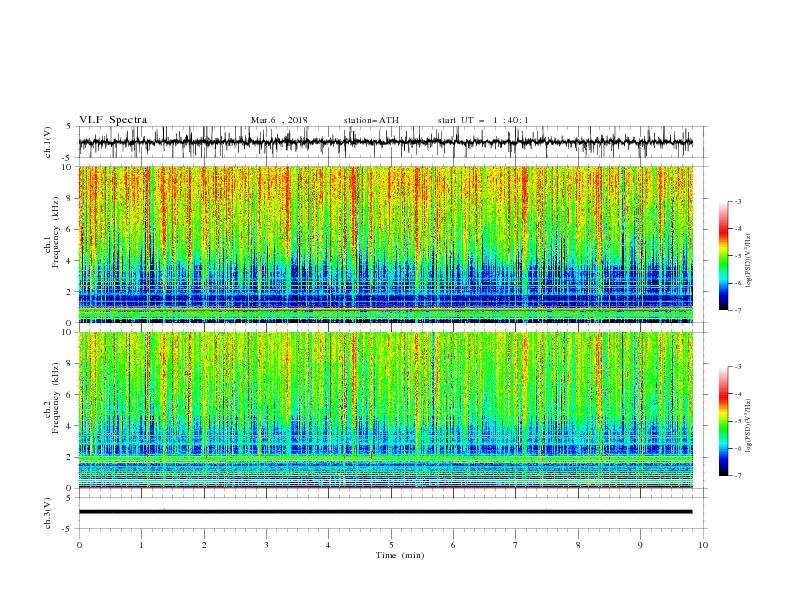Click the ch.1 PSD color scale bar
Screen dimensions: 792x612
[723, 256]
